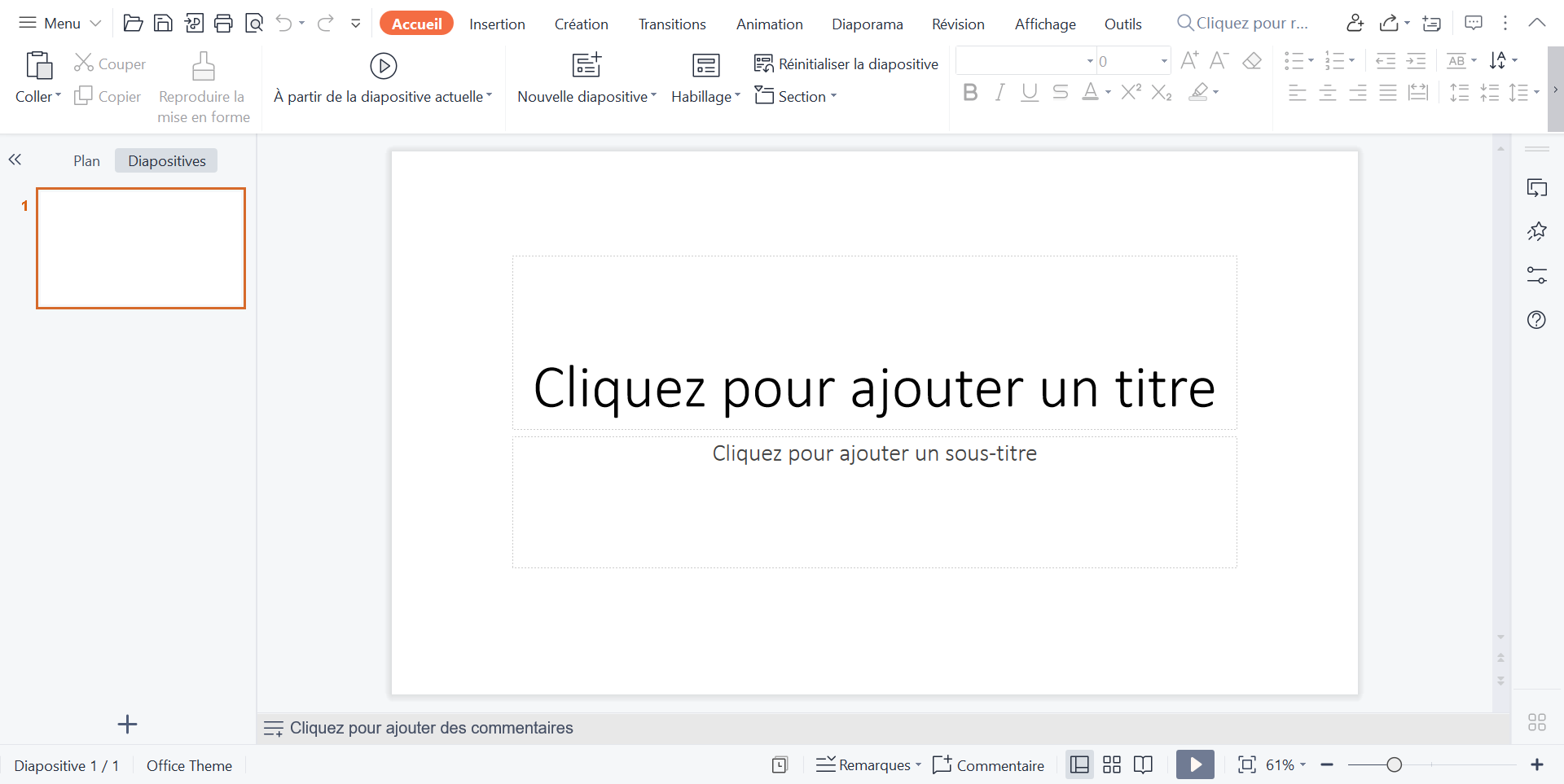Switch to the Insertion ribbon tab
This screenshot has height=784, width=1564.
click(x=497, y=24)
